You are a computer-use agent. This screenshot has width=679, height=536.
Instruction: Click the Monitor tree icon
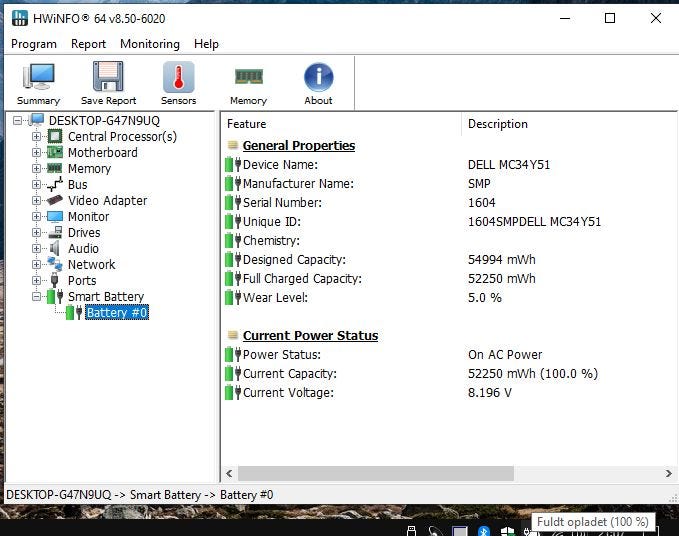pyautogui.click(x=55, y=216)
